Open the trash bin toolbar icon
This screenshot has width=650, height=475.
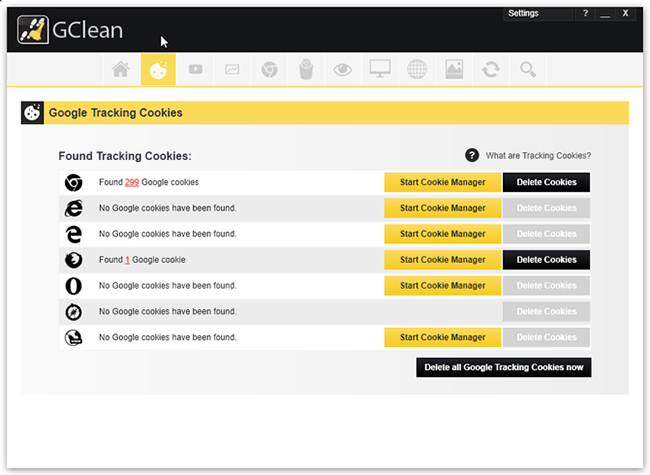click(x=306, y=69)
